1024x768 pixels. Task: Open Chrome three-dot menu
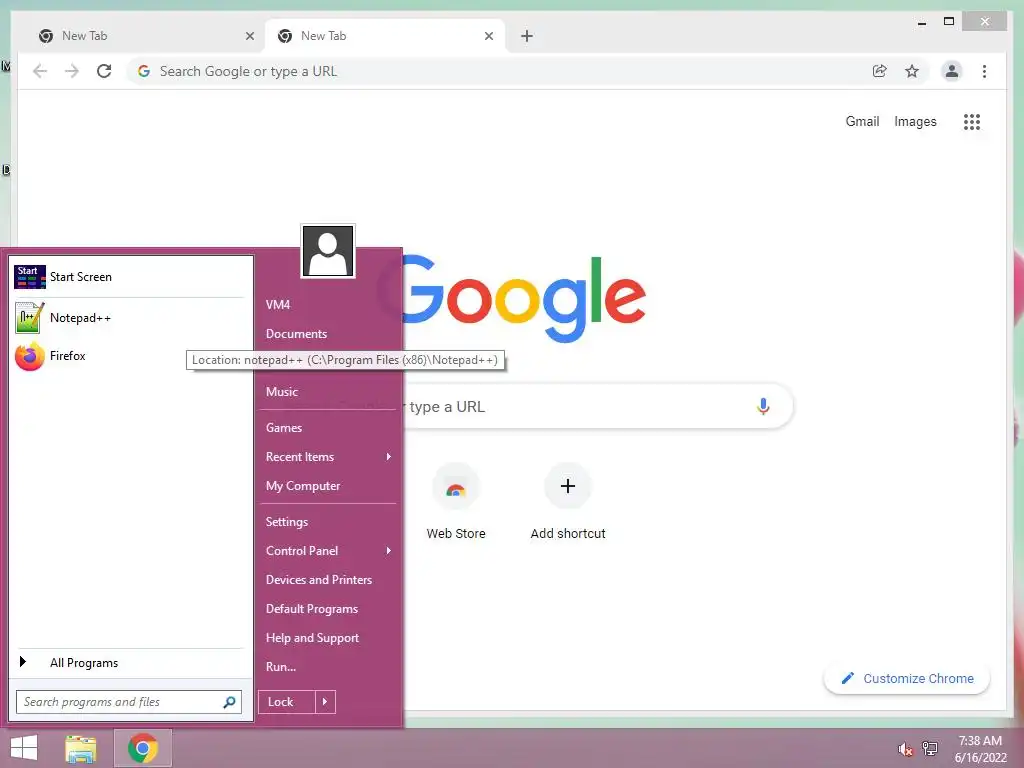click(984, 71)
